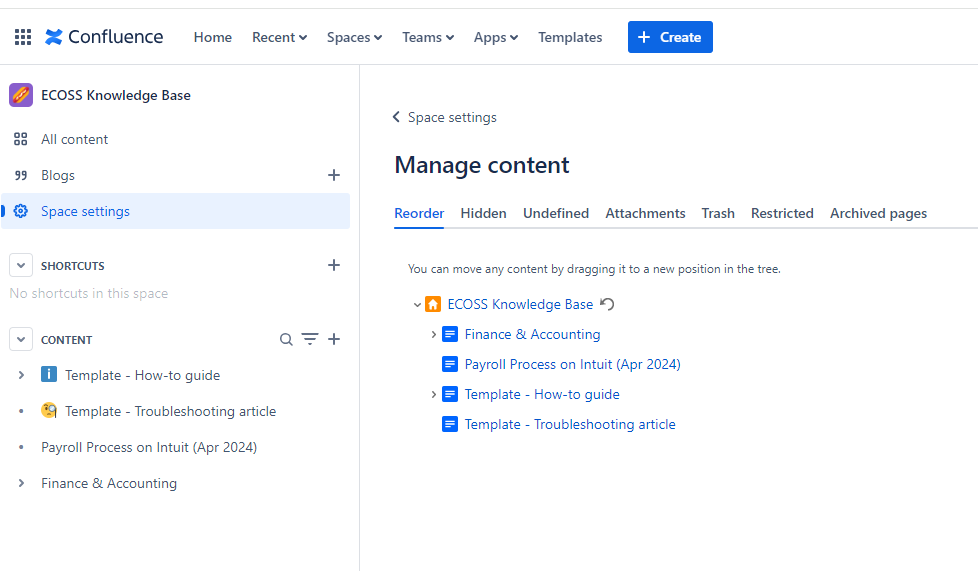
Task: Switch to the Archived pages tab
Action: pyautogui.click(x=878, y=213)
